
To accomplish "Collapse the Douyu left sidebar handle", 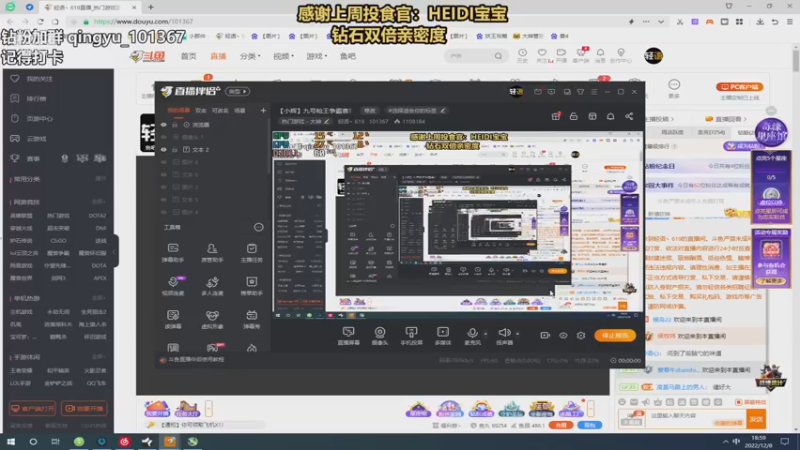I will [116, 251].
